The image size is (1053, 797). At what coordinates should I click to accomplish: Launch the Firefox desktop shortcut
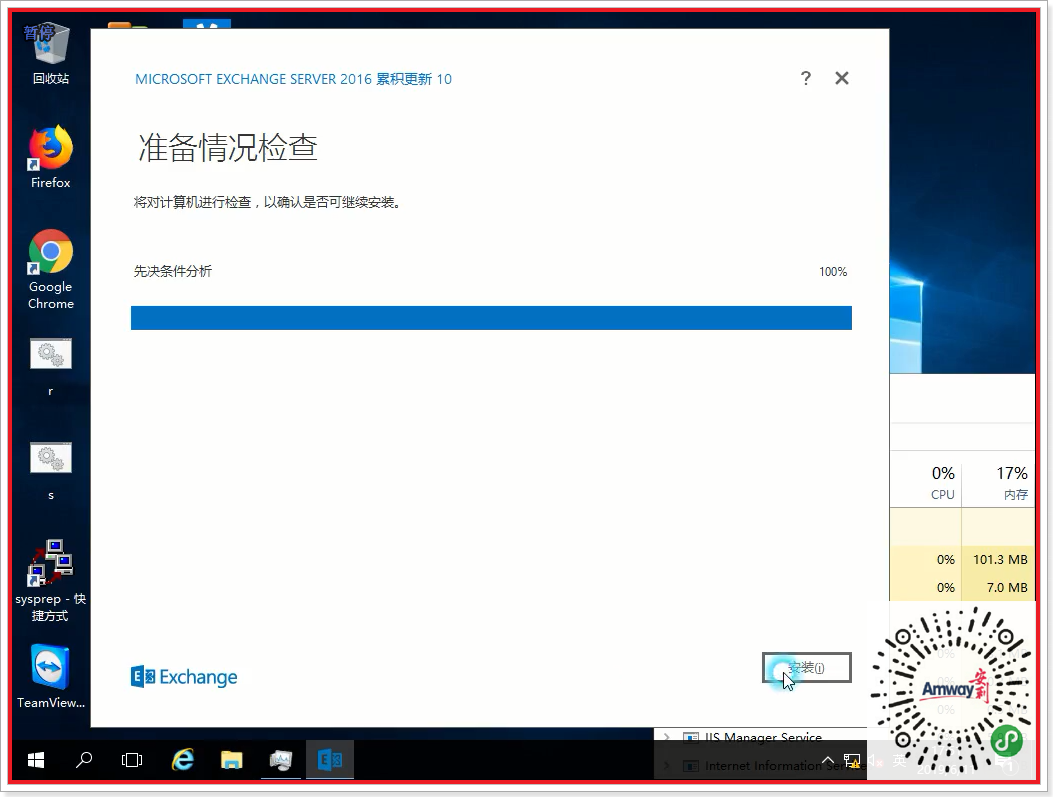click(50, 157)
